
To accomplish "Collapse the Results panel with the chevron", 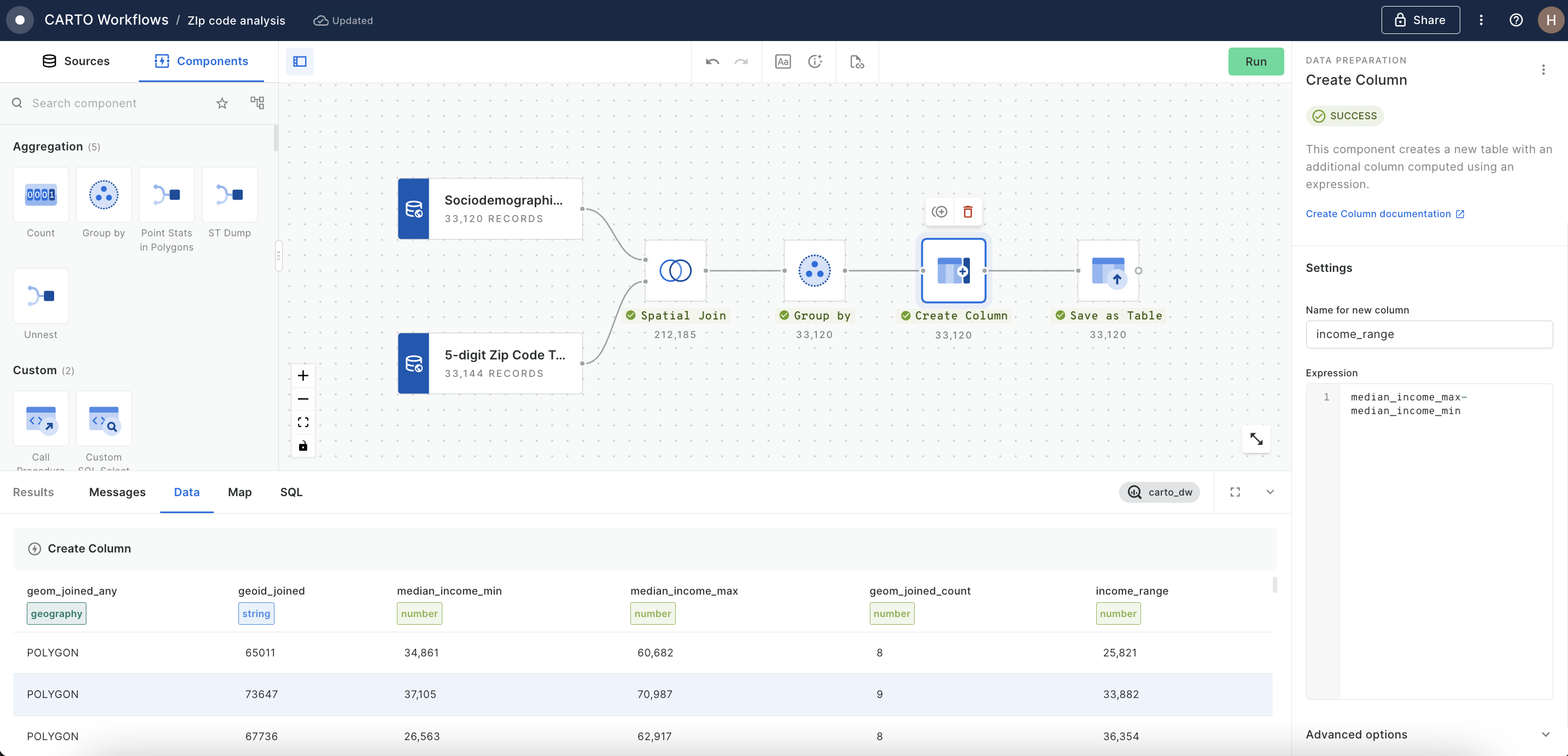I will point(1269,492).
